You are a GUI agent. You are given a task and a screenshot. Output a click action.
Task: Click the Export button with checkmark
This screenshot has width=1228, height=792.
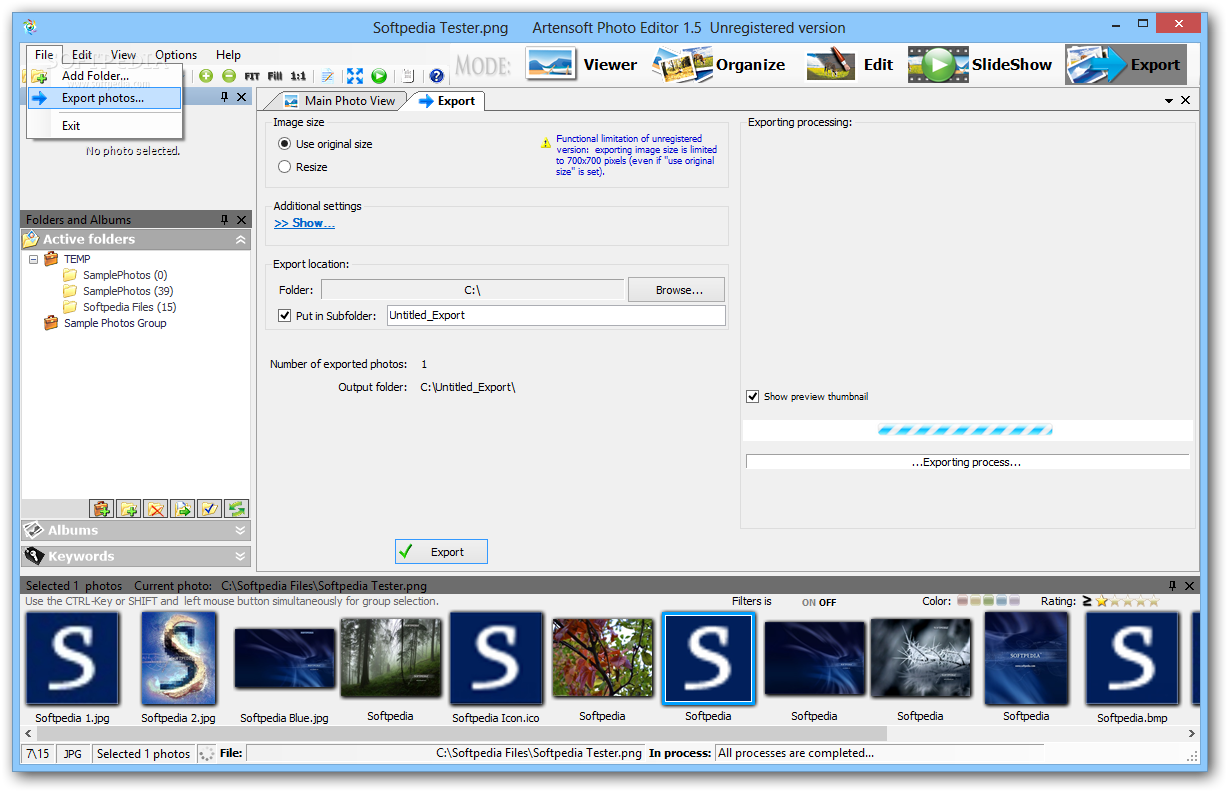coord(441,552)
